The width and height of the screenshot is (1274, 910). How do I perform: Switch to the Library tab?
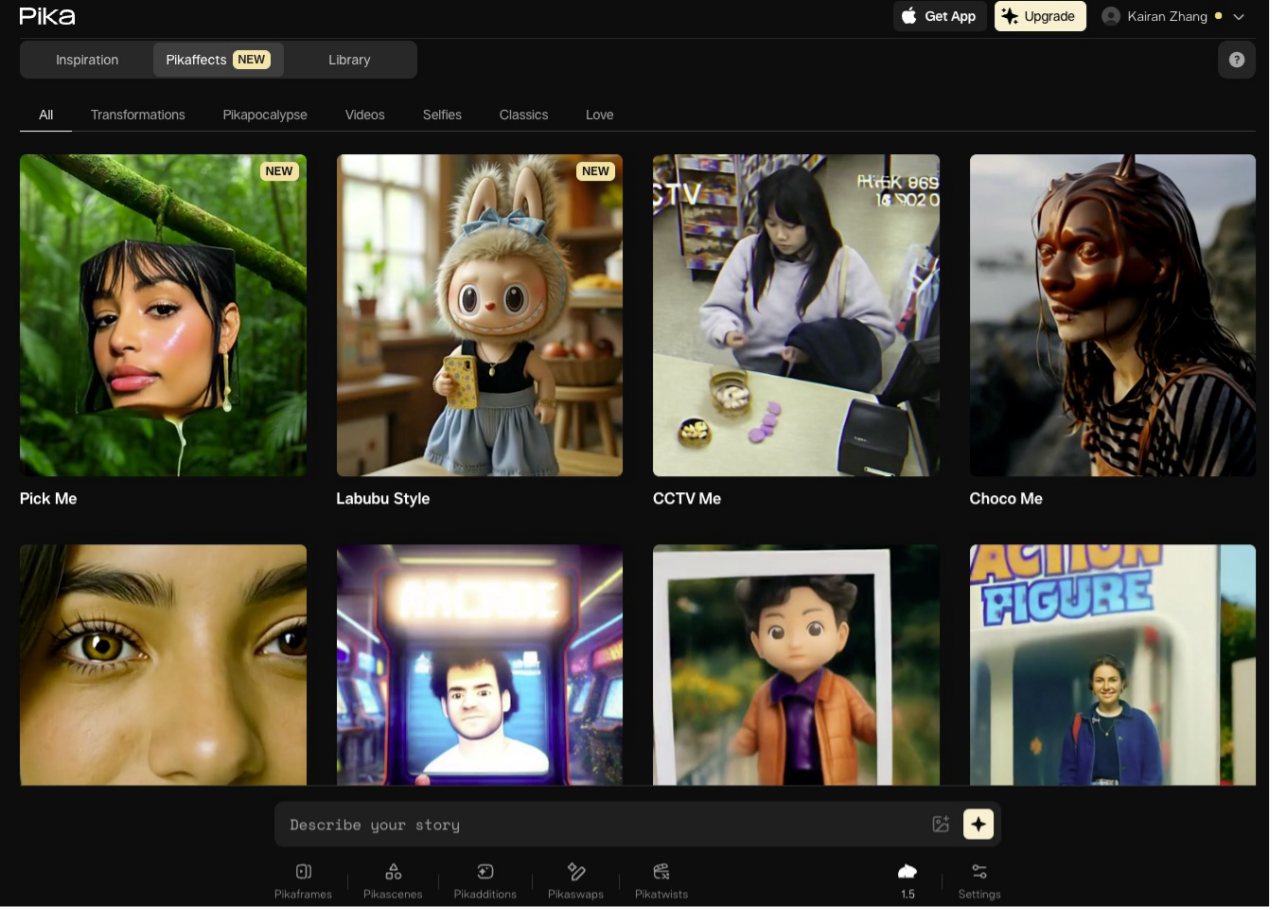[x=349, y=60]
